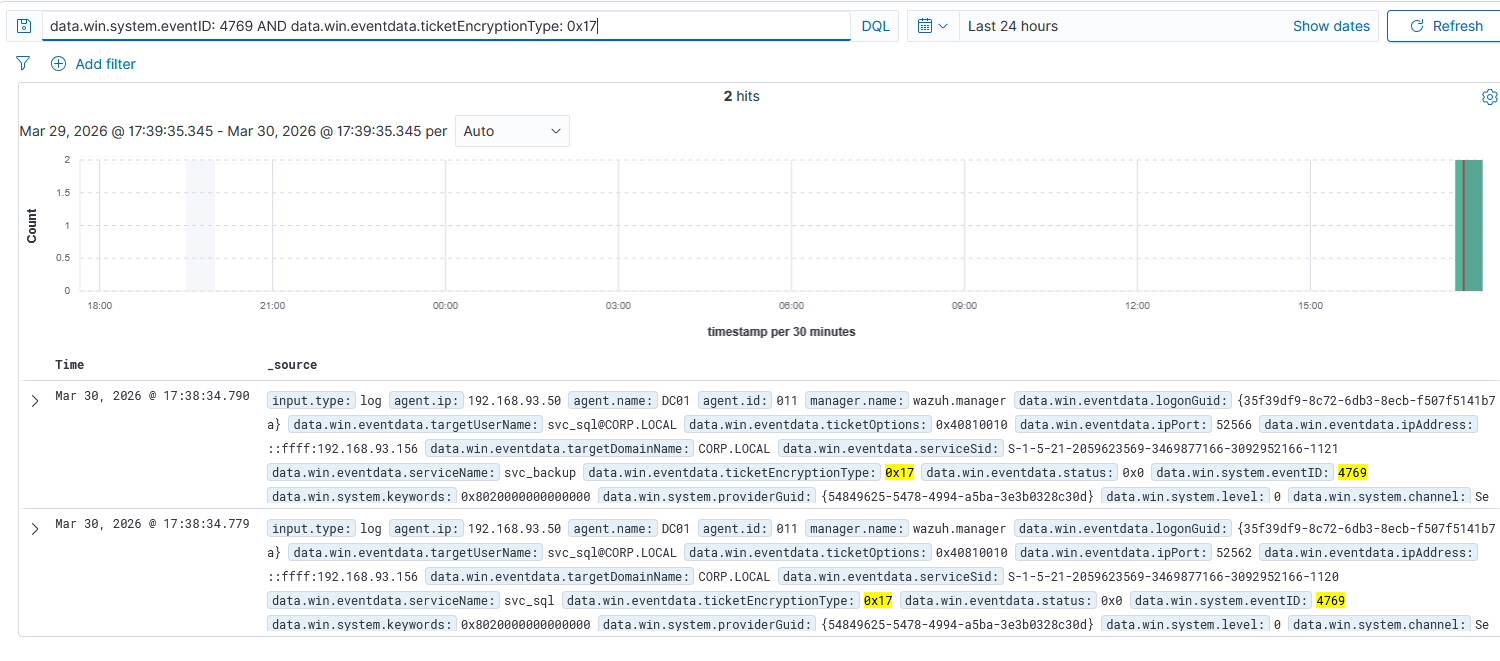Click ipPort value 52566

[1233, 424]
